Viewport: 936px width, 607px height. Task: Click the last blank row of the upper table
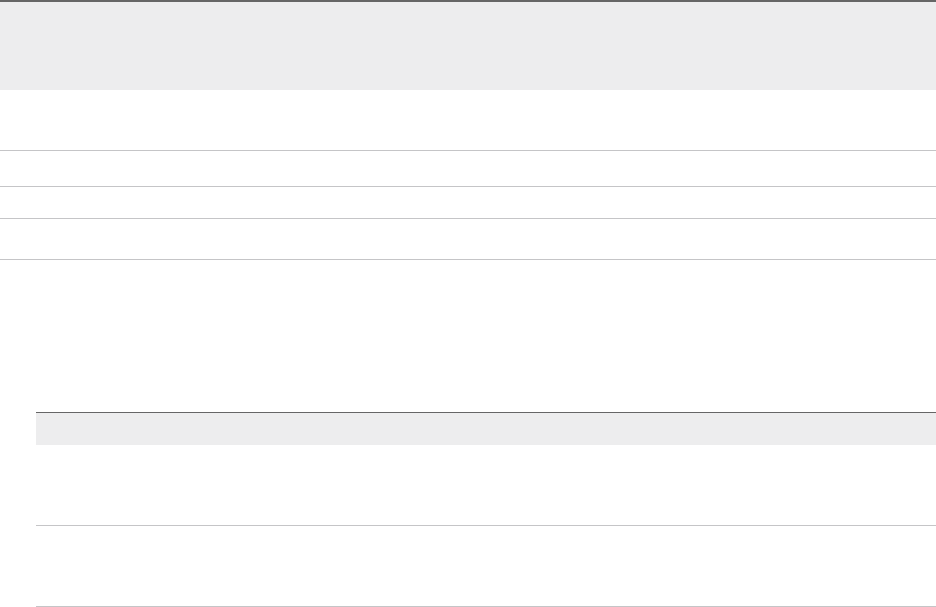(468, 239)
